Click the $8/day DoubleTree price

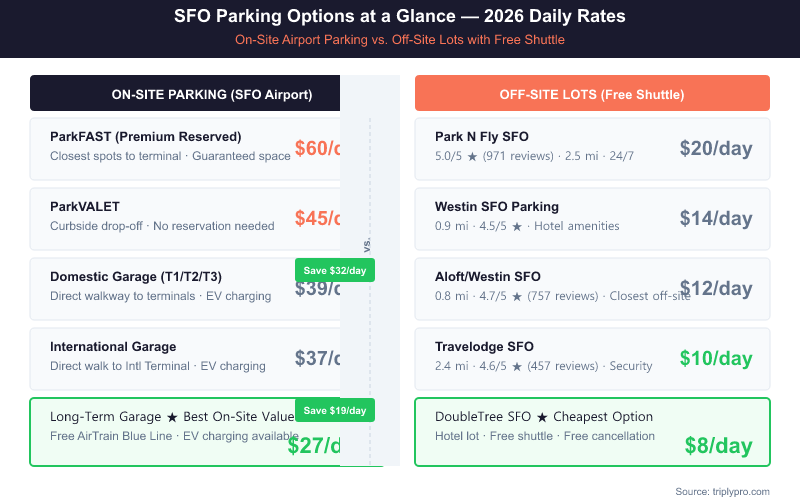(718, 446)
